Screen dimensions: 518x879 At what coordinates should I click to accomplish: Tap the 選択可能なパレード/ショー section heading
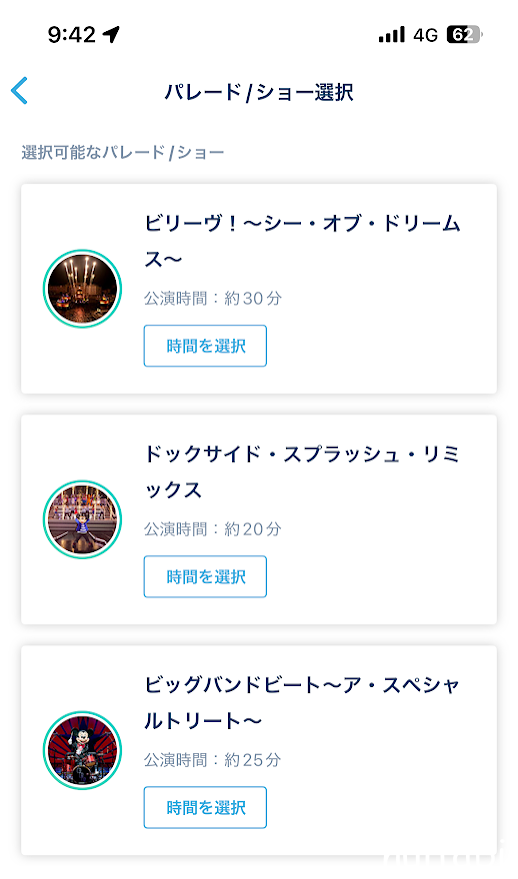click(123, 152)
